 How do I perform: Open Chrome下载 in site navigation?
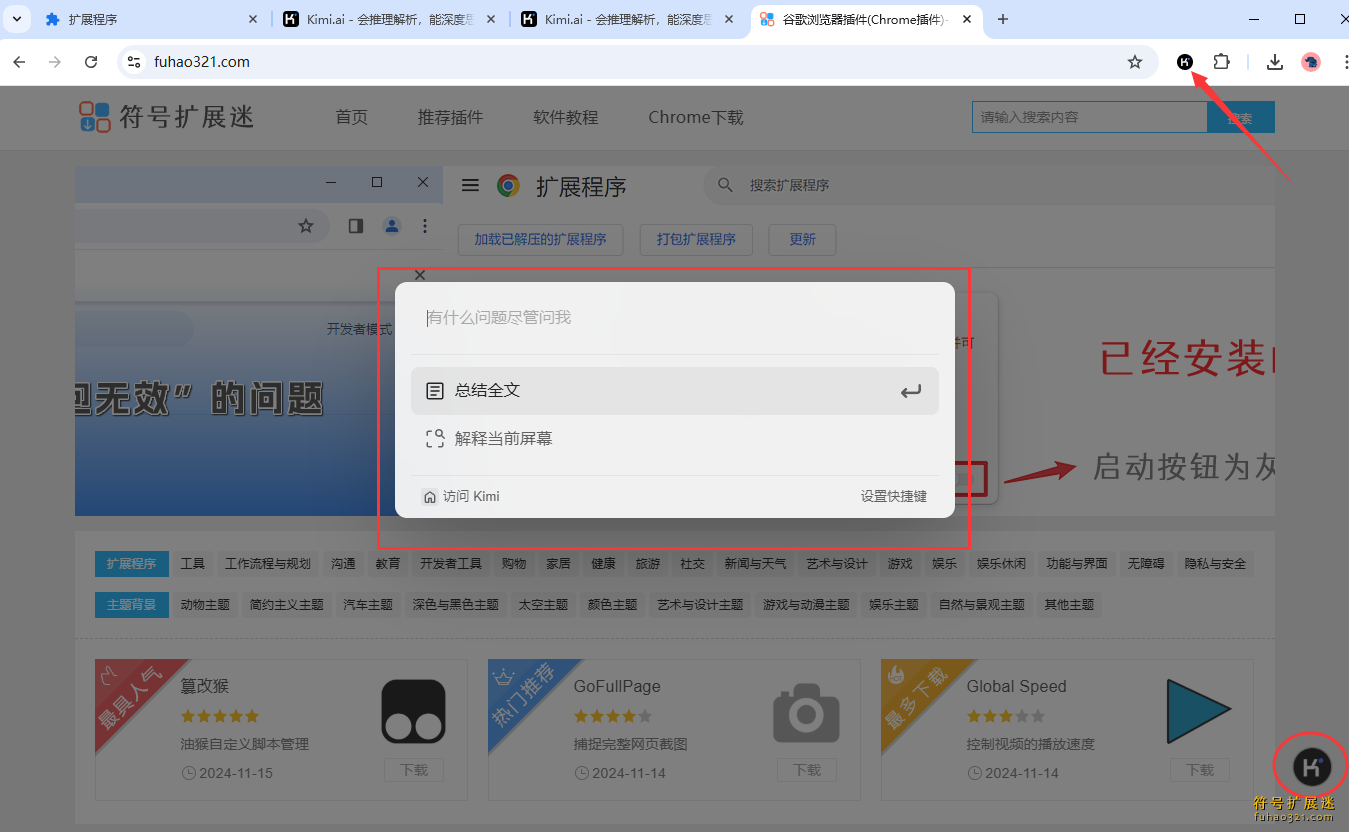pyautogui.click(x=696, y=117)
